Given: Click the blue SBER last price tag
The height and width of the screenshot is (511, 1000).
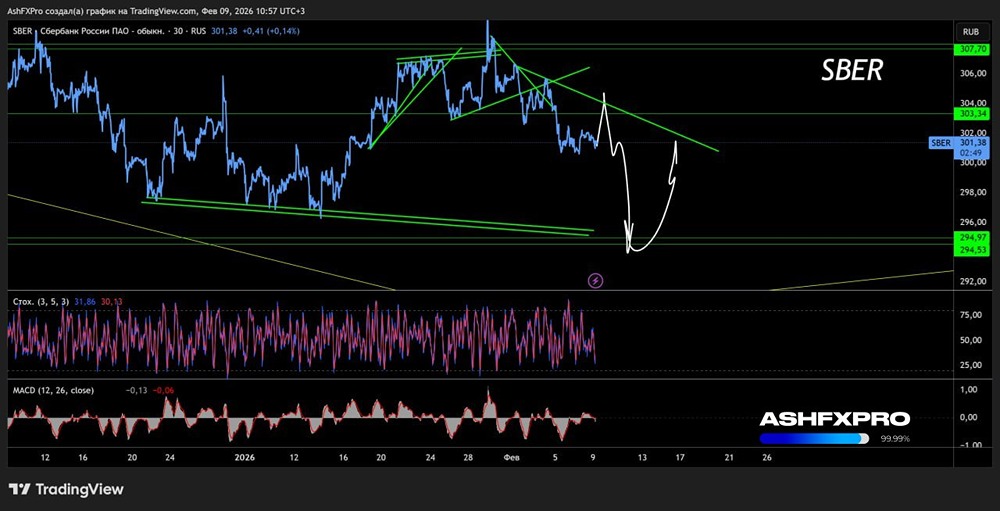Looking at the screenshot, I should click(x=961, y=147).
